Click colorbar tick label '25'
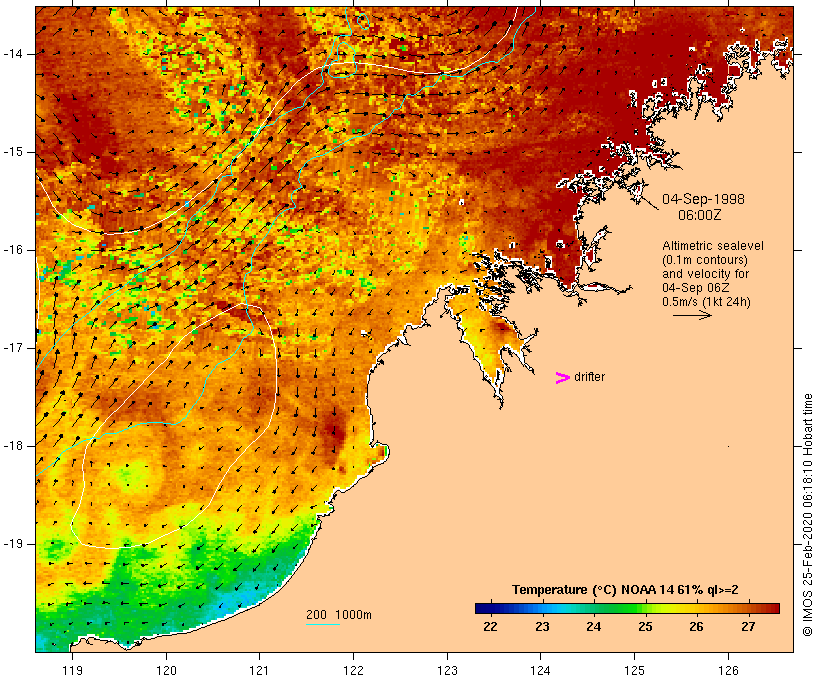The height and width of the screenshot is (680, 820). [x=645, y=627]
